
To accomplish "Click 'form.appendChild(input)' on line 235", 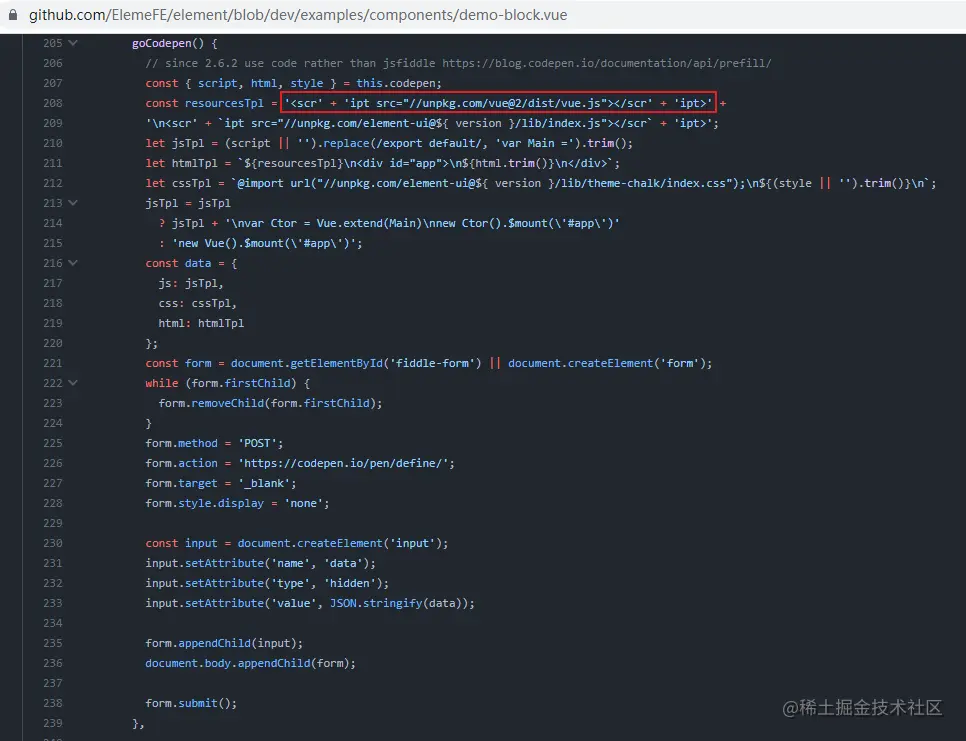I will coord(221,643).
